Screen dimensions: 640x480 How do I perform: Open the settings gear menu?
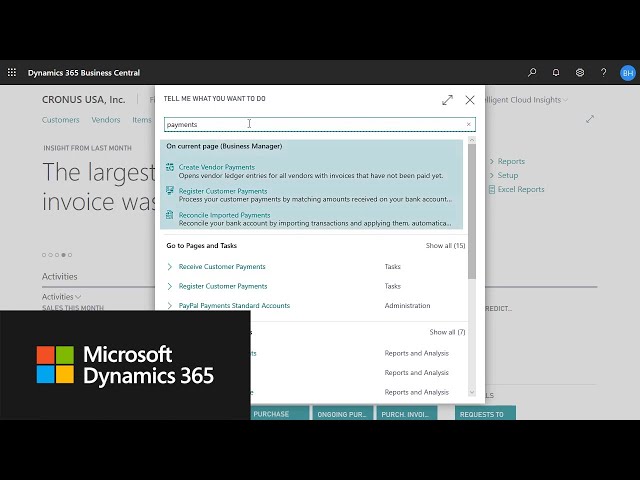pyautogui.click(x=580, y=73)
